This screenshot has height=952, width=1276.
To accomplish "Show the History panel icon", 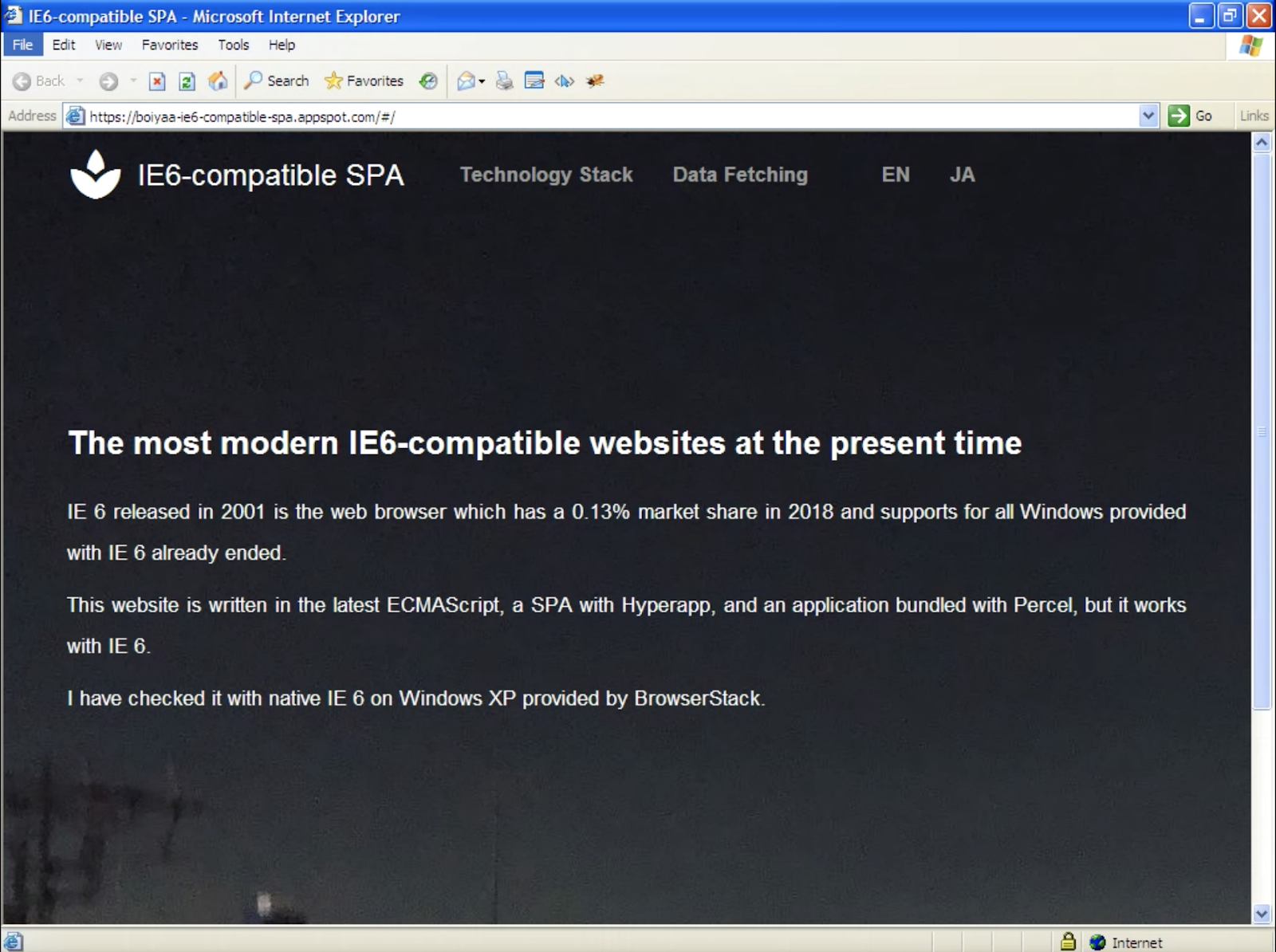I will tap(428, 81).
